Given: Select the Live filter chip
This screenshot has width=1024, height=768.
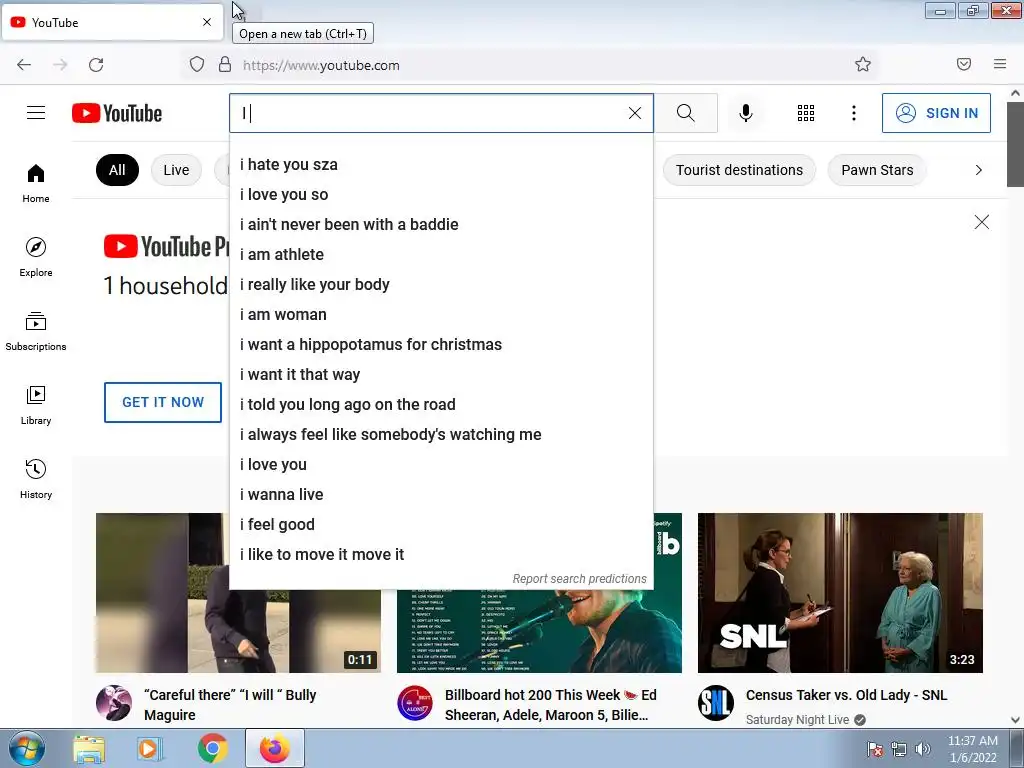Looking at the screenshot, I should coord(176,170).
